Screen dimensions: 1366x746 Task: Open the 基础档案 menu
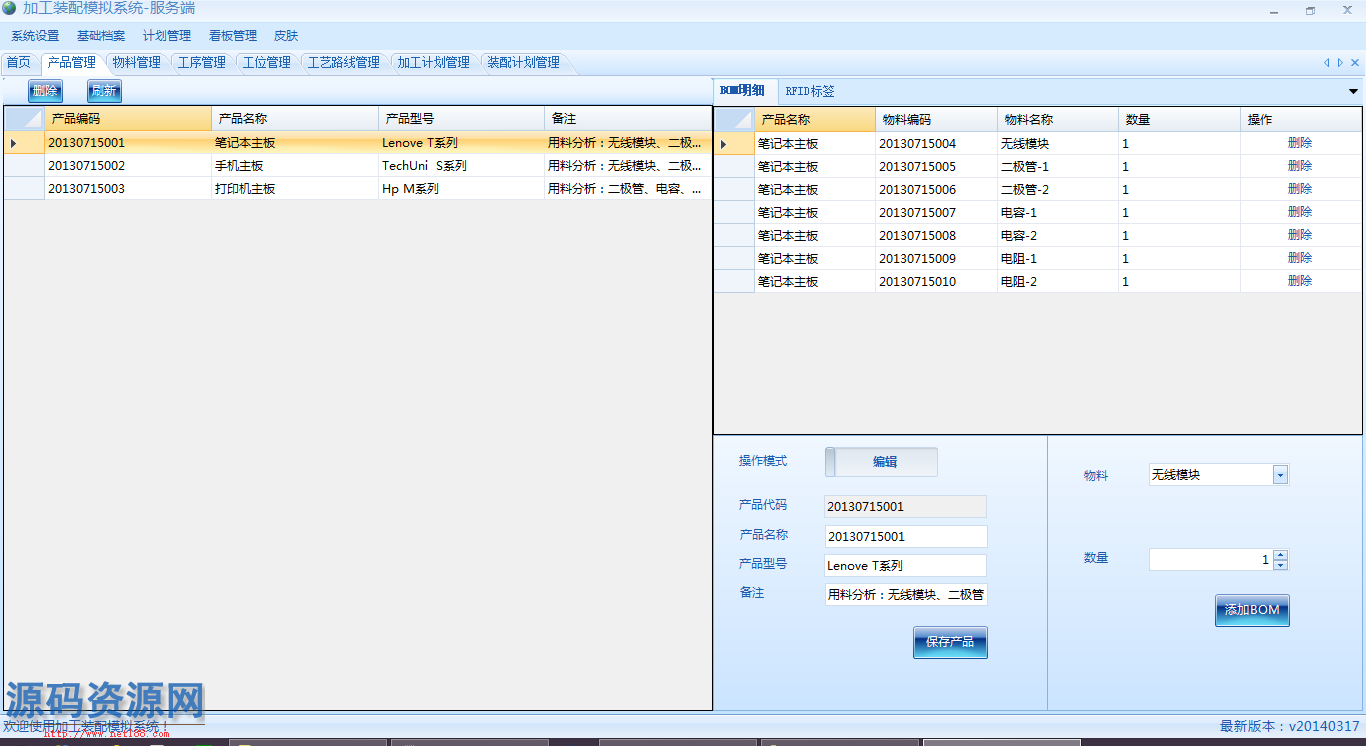coord(101,36)
